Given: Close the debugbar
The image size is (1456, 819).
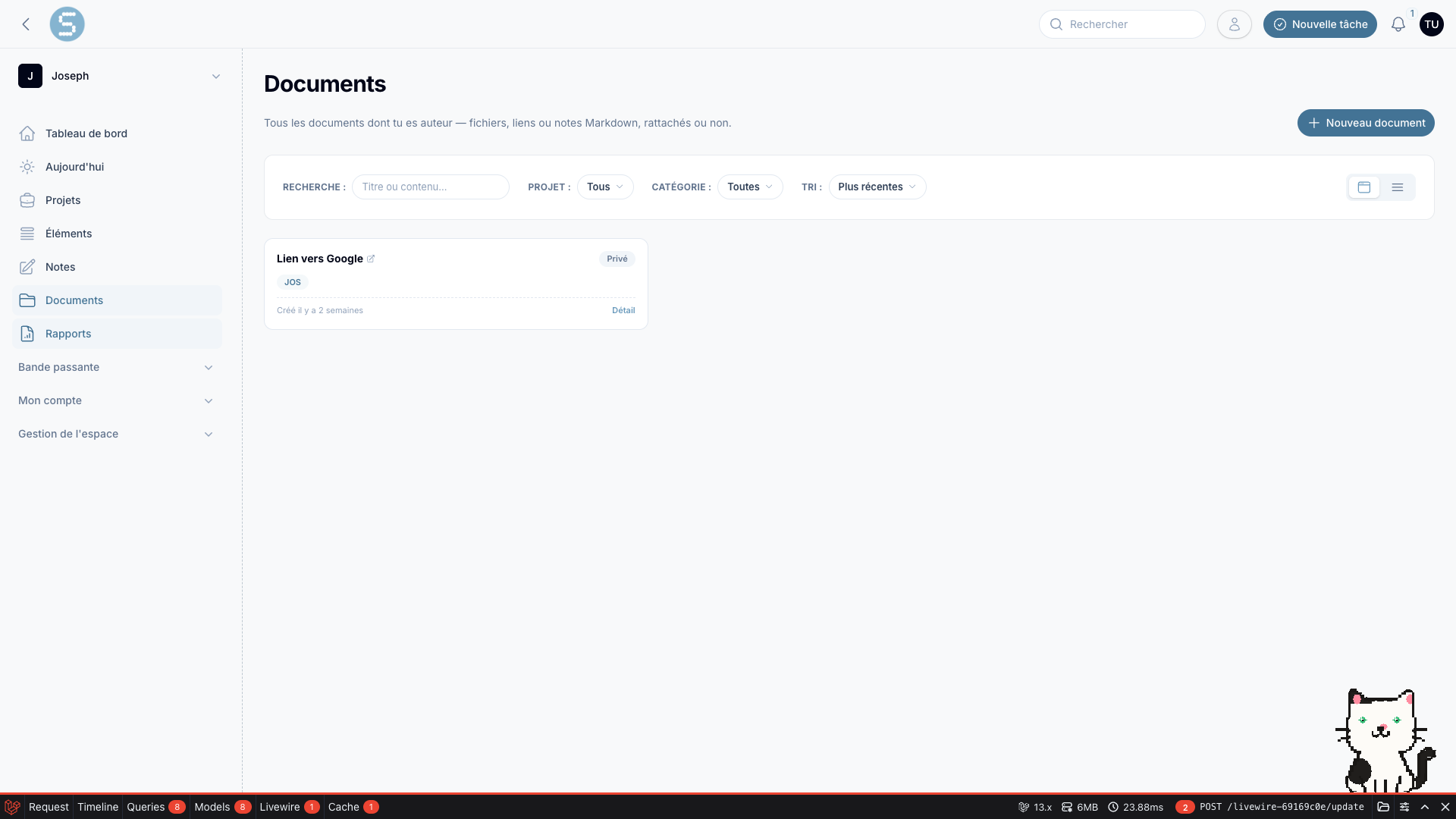Looking at the screenshot, I should 1445,807.
